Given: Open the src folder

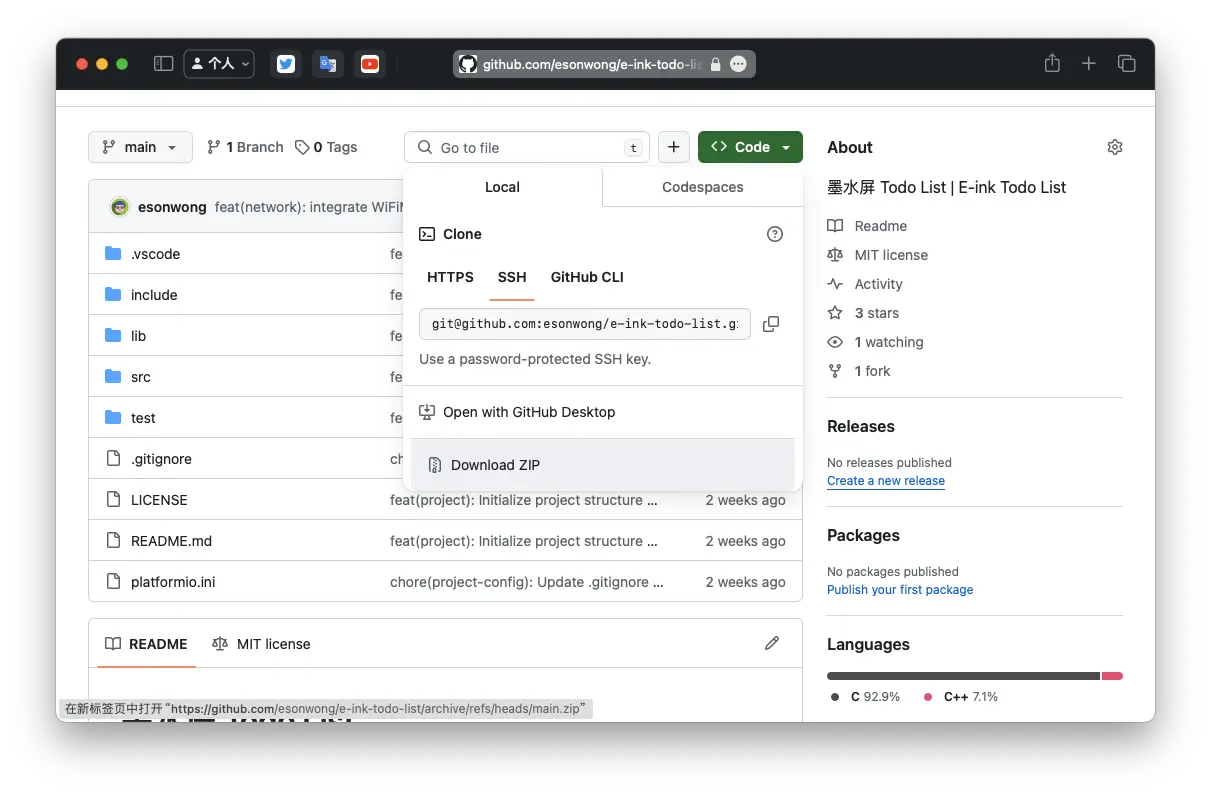Looking at the screenshot, I should coord(141,377).
